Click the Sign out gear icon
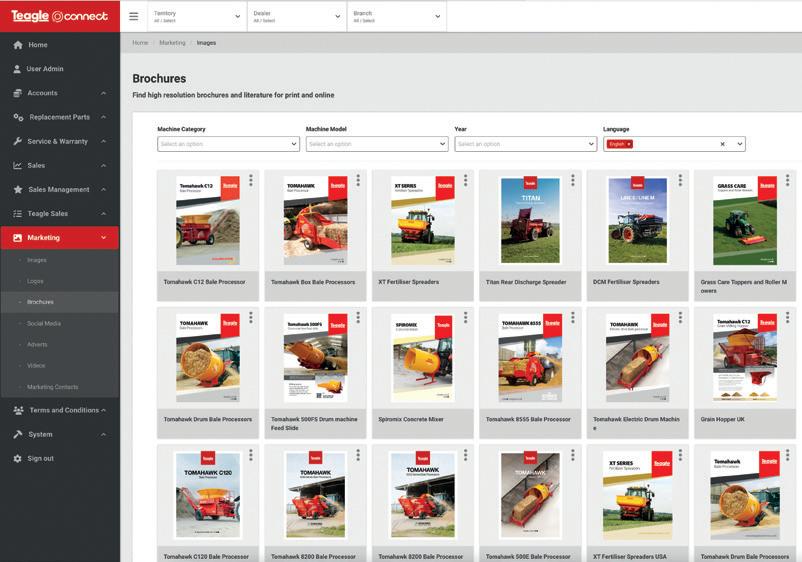802x562 pixels. pos(17,458)
